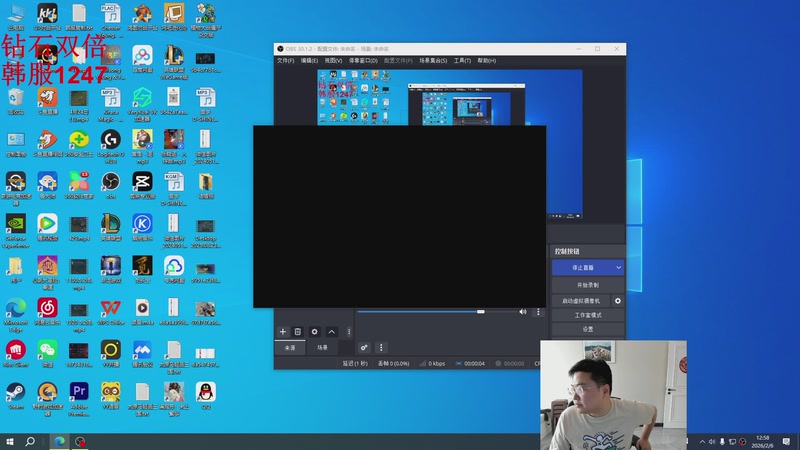Screen dimensions: 800x450
Task: Open the KK platform desktop shortcut
Action: (x=47, y=18)
